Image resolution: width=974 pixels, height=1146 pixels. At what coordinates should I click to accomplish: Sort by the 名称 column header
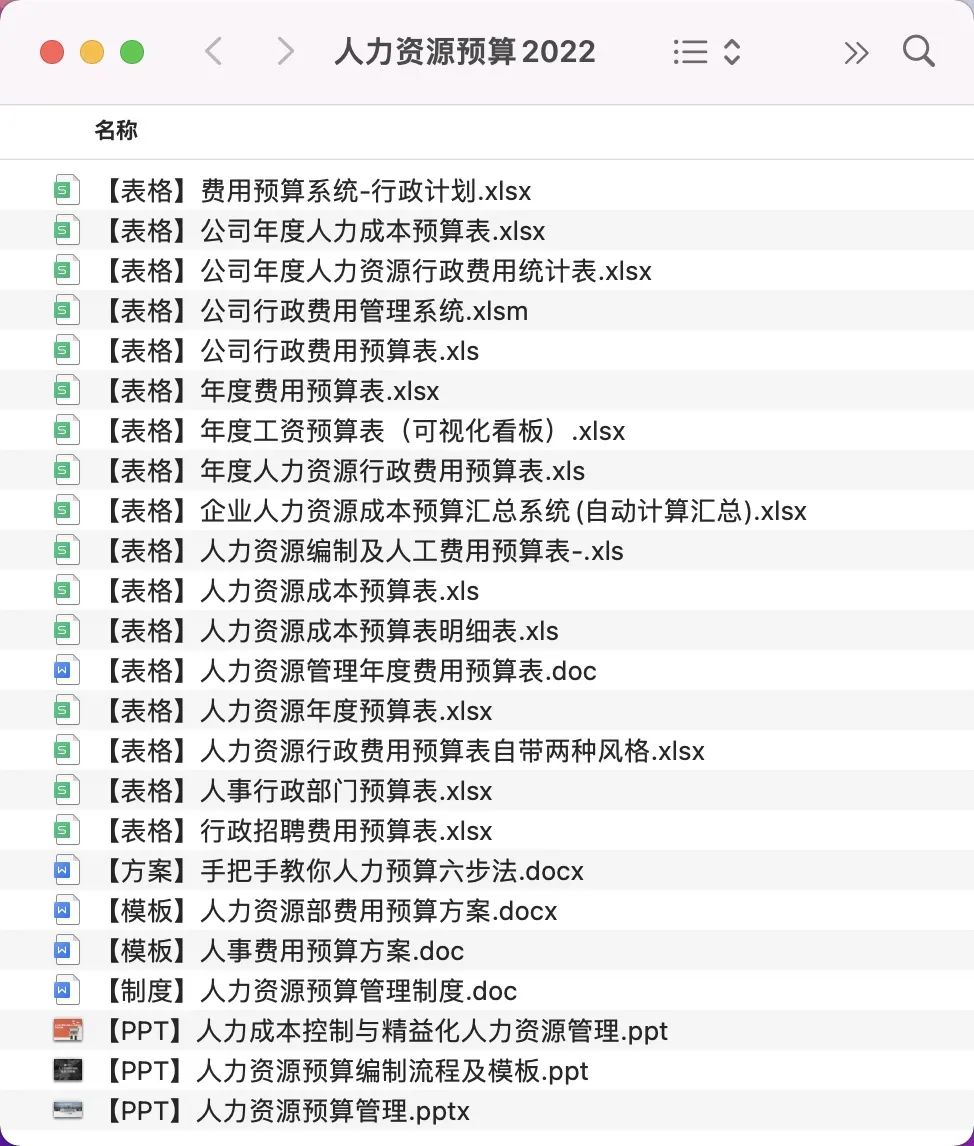(115, 130)
